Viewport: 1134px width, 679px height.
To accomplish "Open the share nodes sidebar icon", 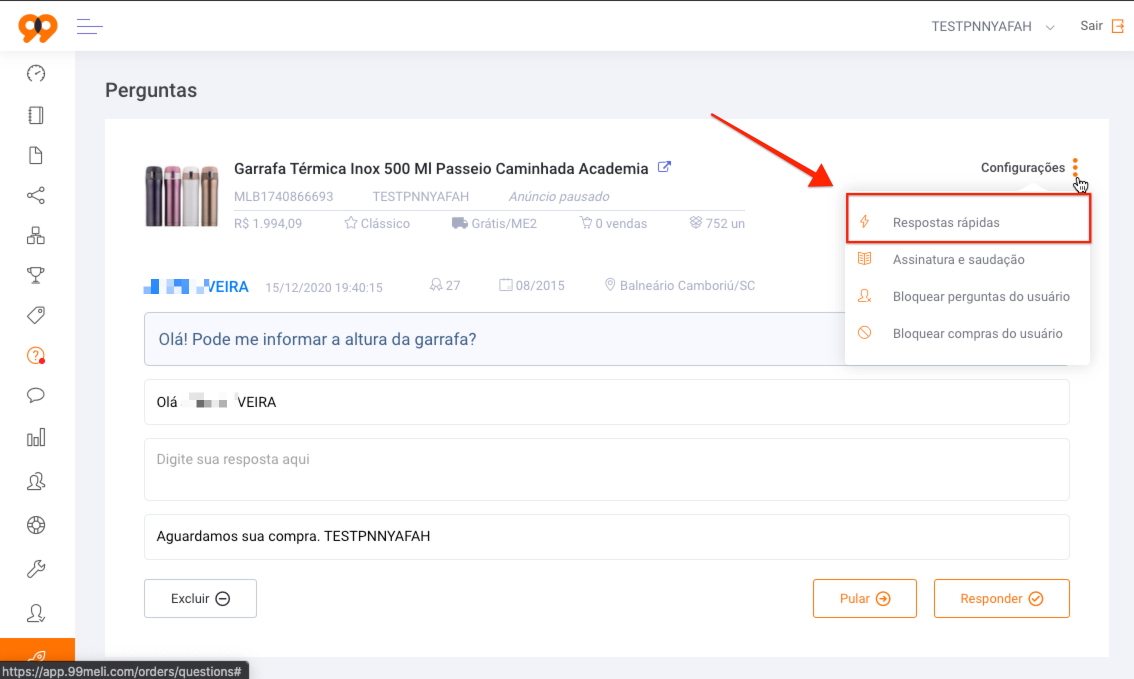I will tap(35, 195).
